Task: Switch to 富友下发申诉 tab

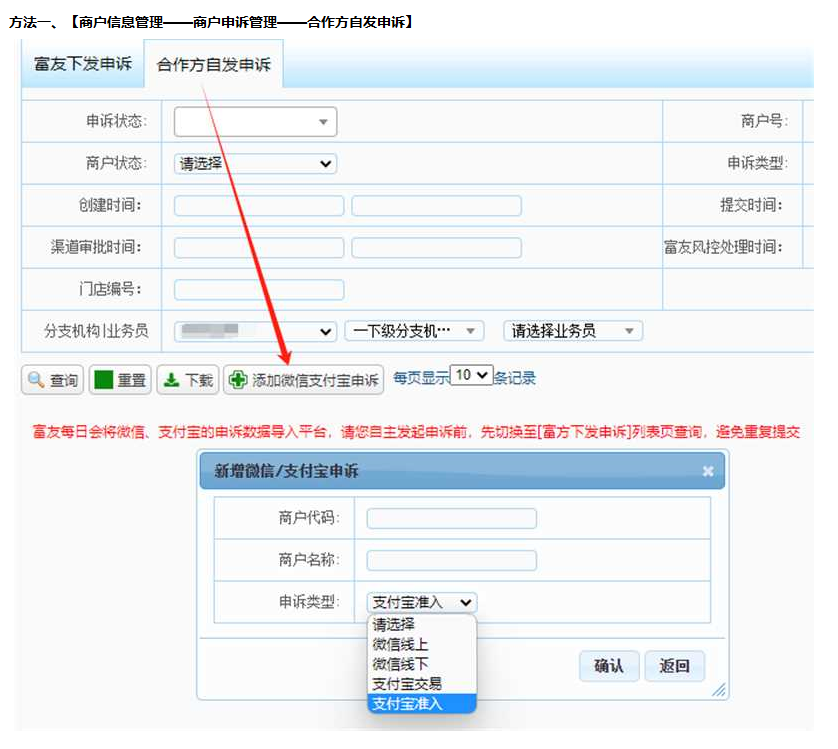Action: click(x=83, y=65)
